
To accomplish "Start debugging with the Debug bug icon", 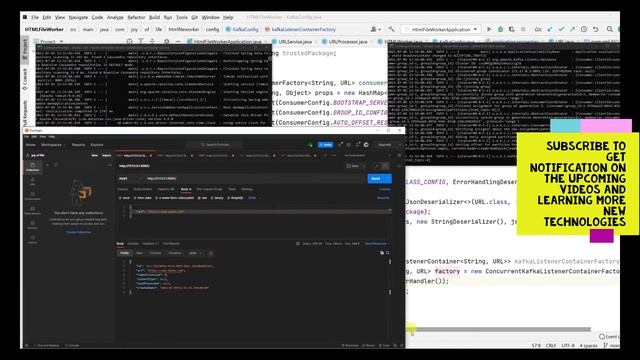I will pos(500,29).
